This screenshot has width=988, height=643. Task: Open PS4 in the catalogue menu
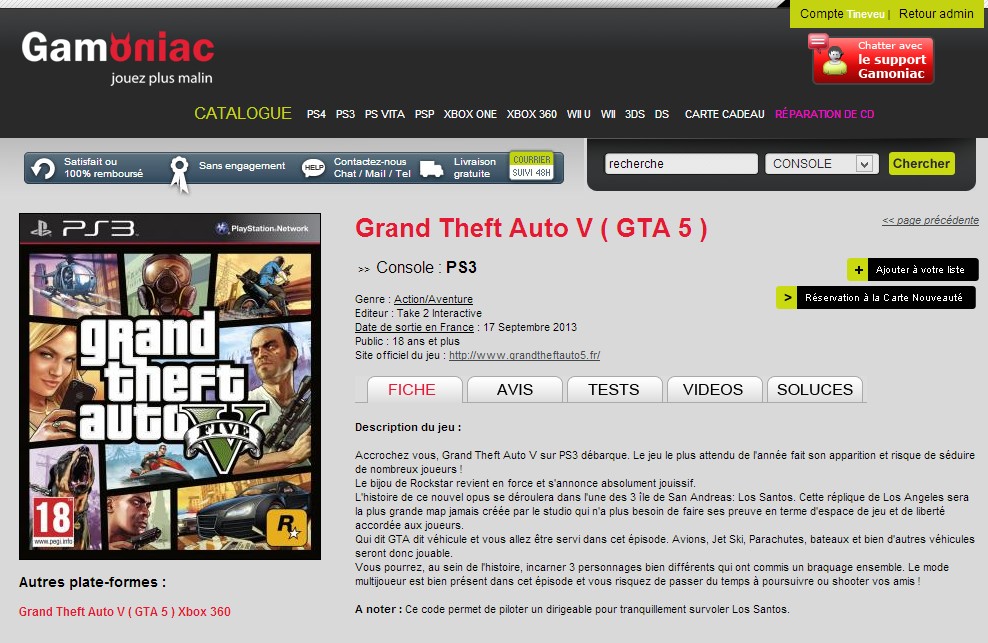tap(316, 114)
